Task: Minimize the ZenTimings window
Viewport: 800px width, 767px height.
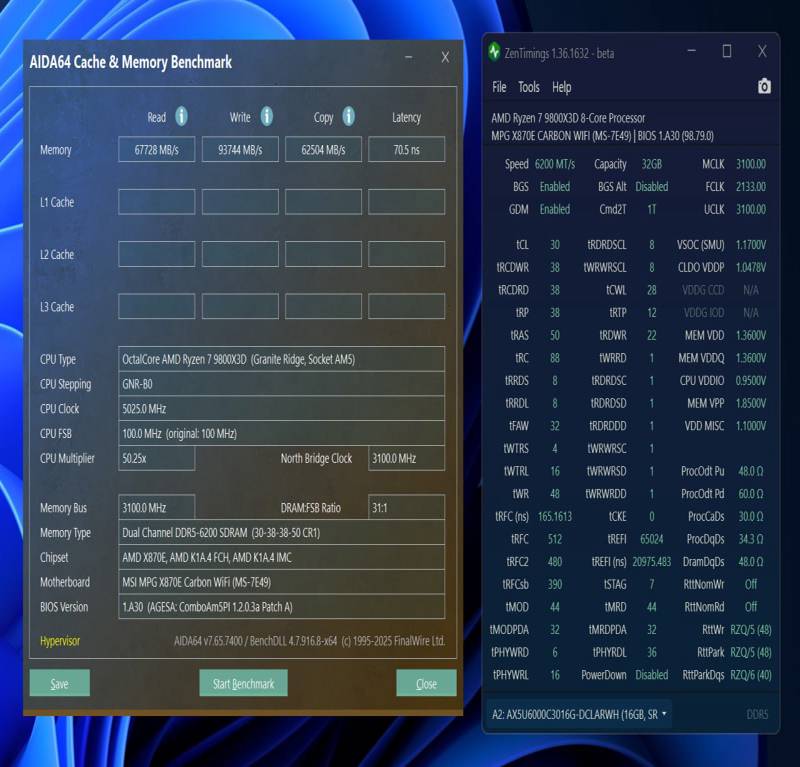Action: (692, 51)
